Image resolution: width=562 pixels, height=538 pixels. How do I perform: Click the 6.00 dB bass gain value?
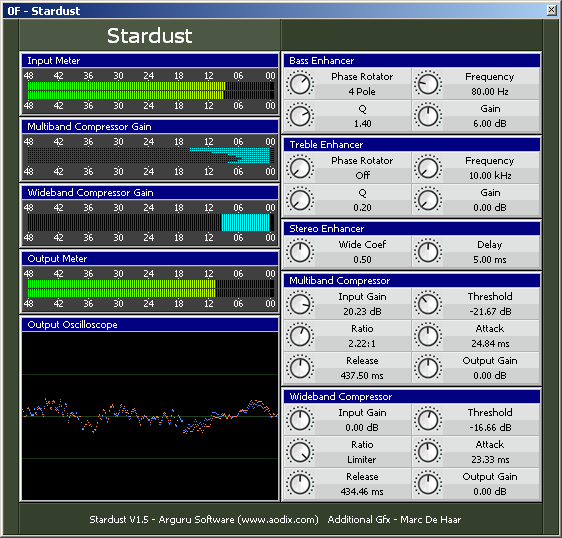coord(490,124)
